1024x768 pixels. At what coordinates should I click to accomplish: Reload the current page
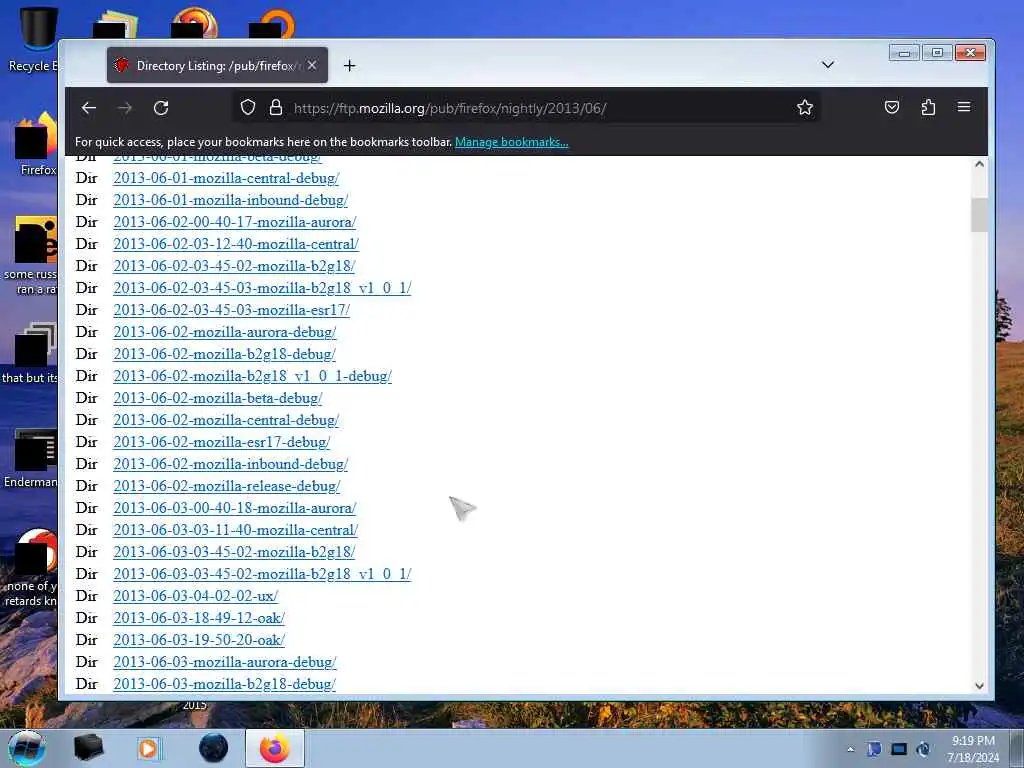click(x=161, y=108)
